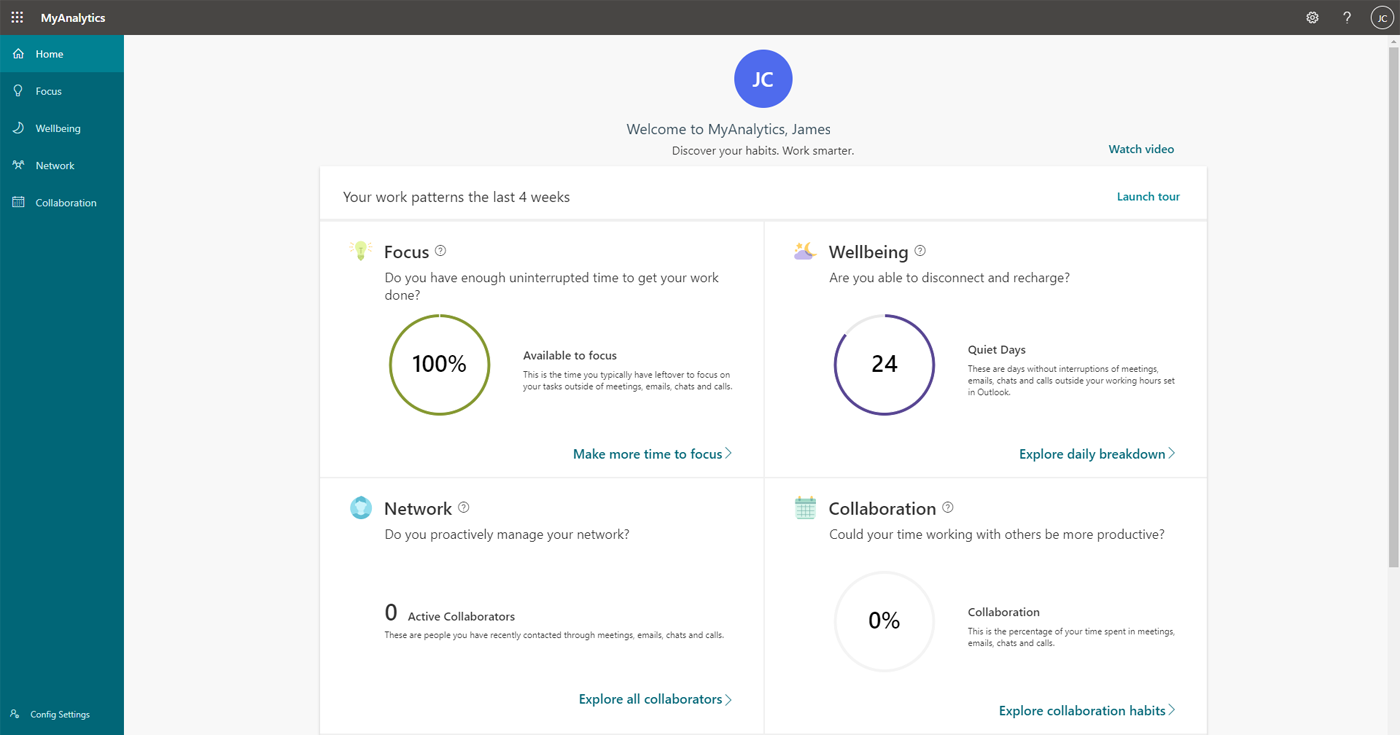Click the 100% Available to focus progress ring
Image resolution: width=1400 pixels, height=735 pixels.
point(439,364)
